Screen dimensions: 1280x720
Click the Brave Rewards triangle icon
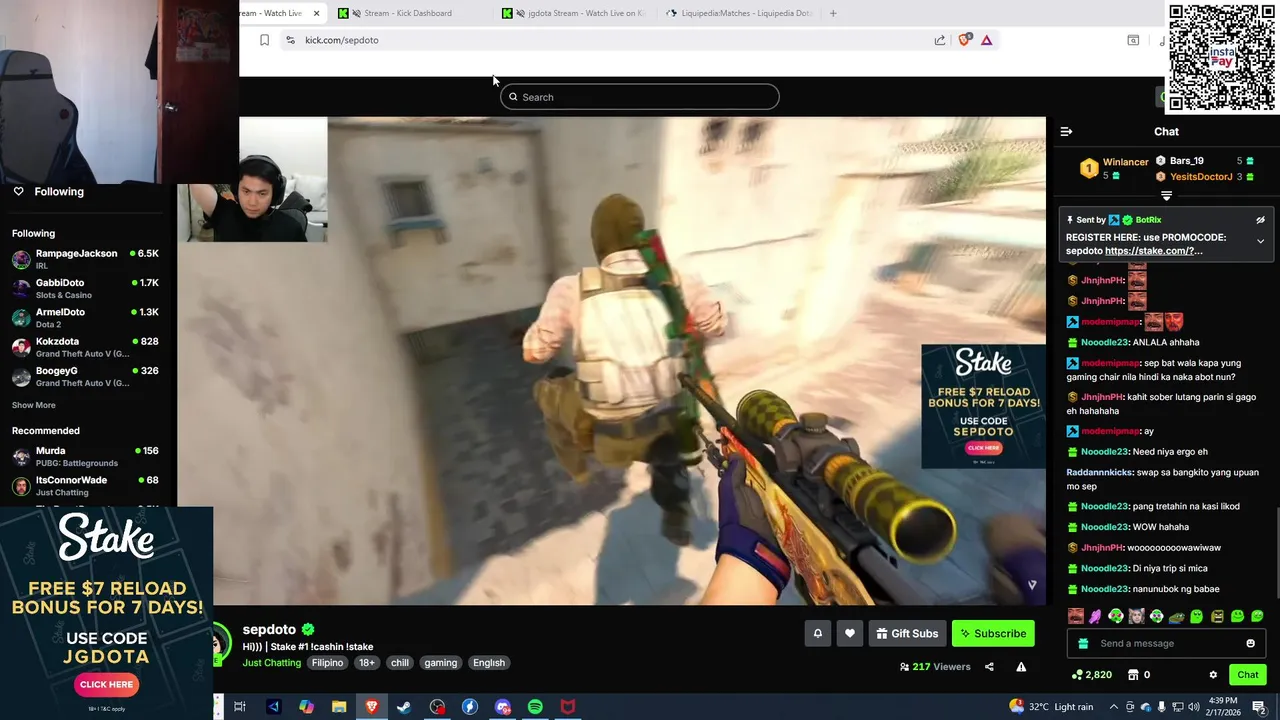[x=986, y=40]
